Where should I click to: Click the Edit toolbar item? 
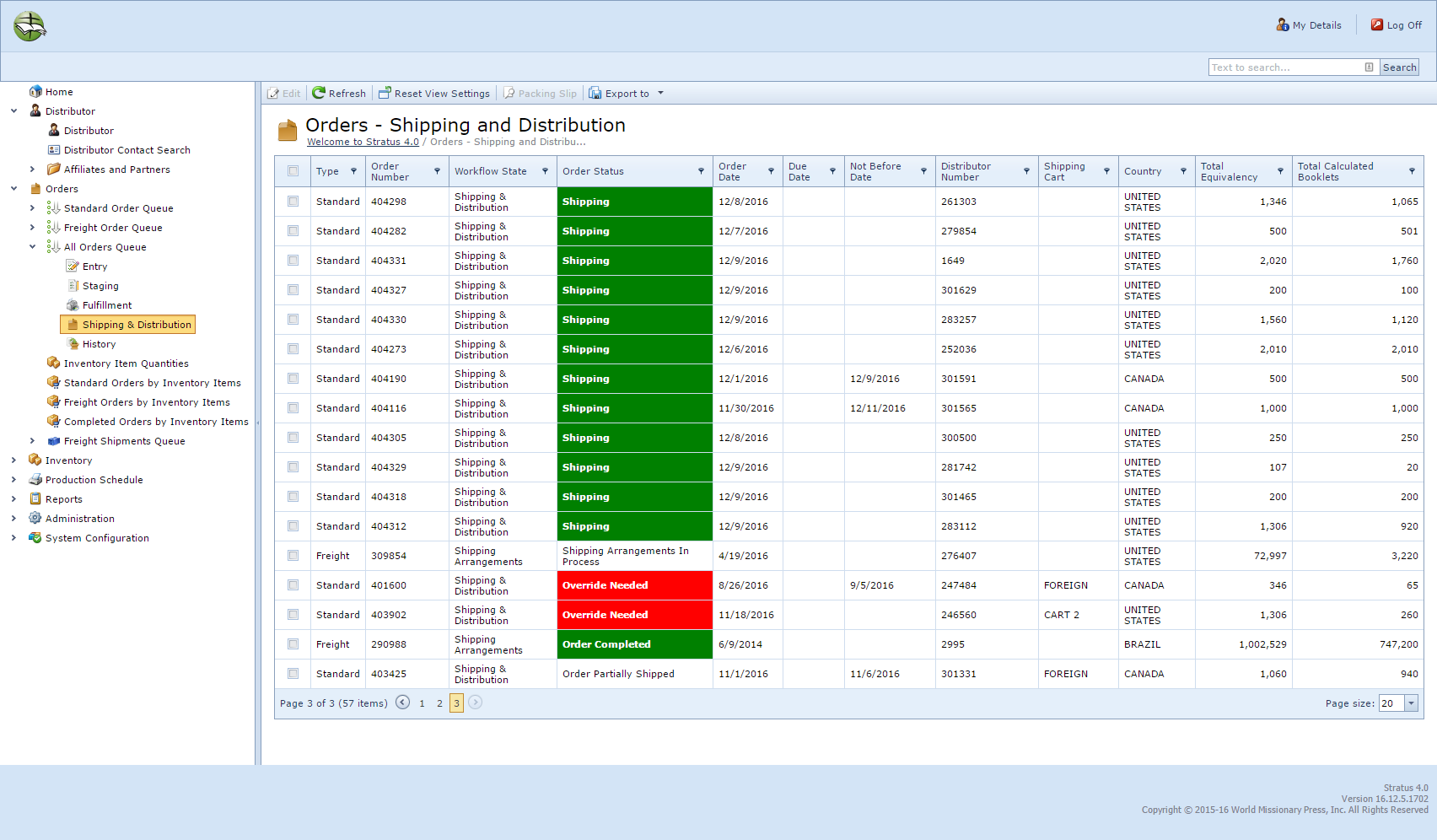(x=284, y=93)
